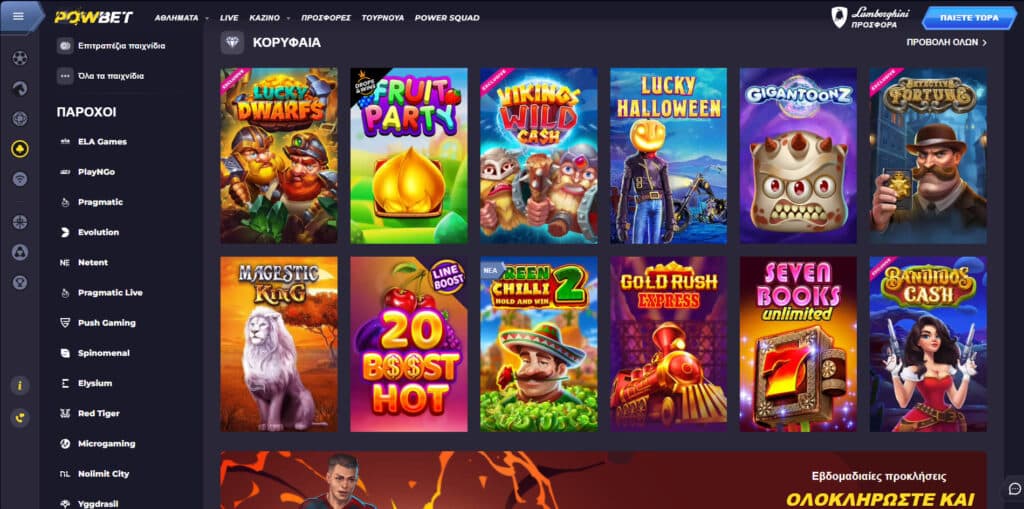Open the hamburger menu button

pos(18,16)
